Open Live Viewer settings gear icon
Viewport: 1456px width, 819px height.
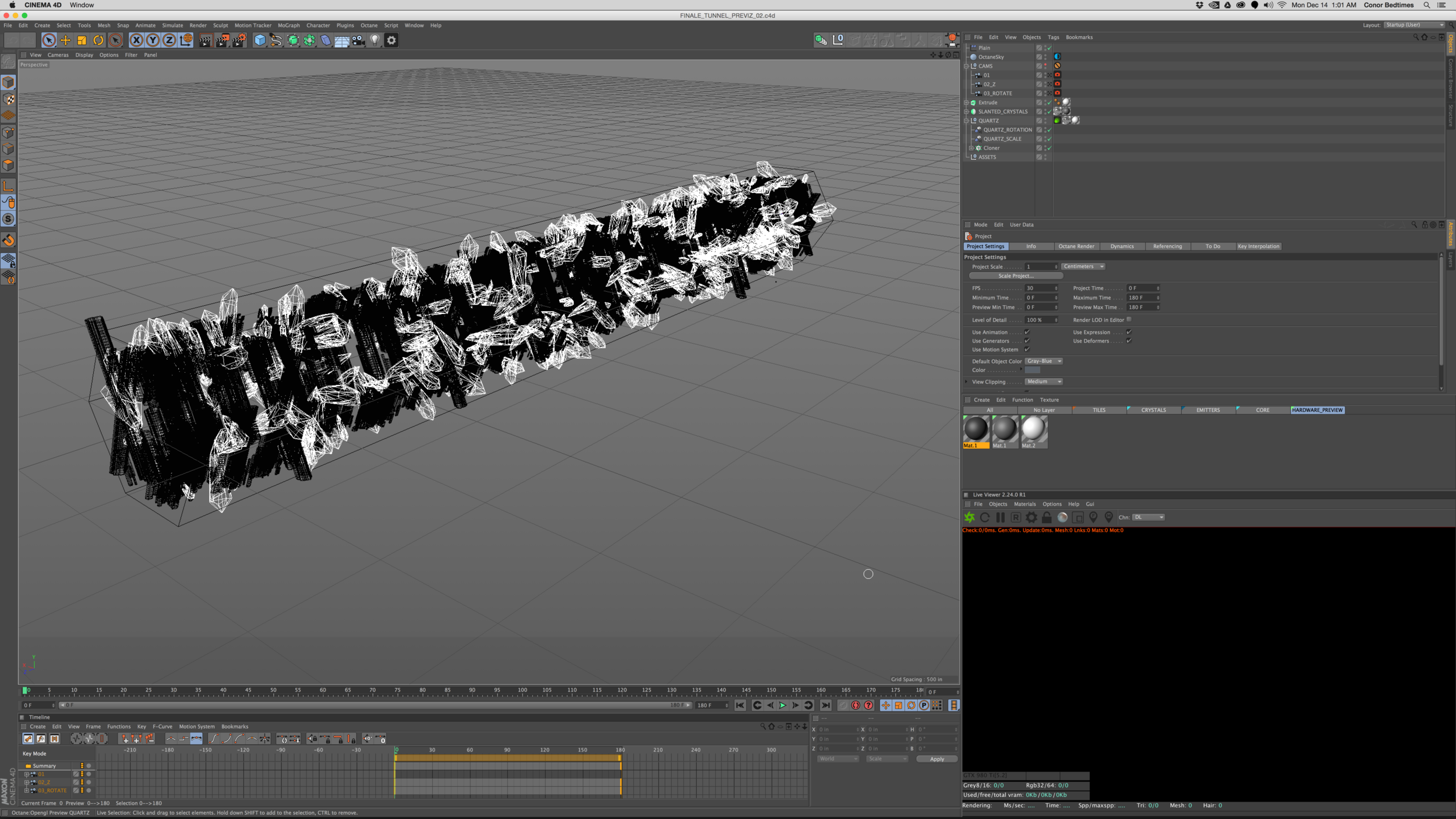coord(1031,517)
